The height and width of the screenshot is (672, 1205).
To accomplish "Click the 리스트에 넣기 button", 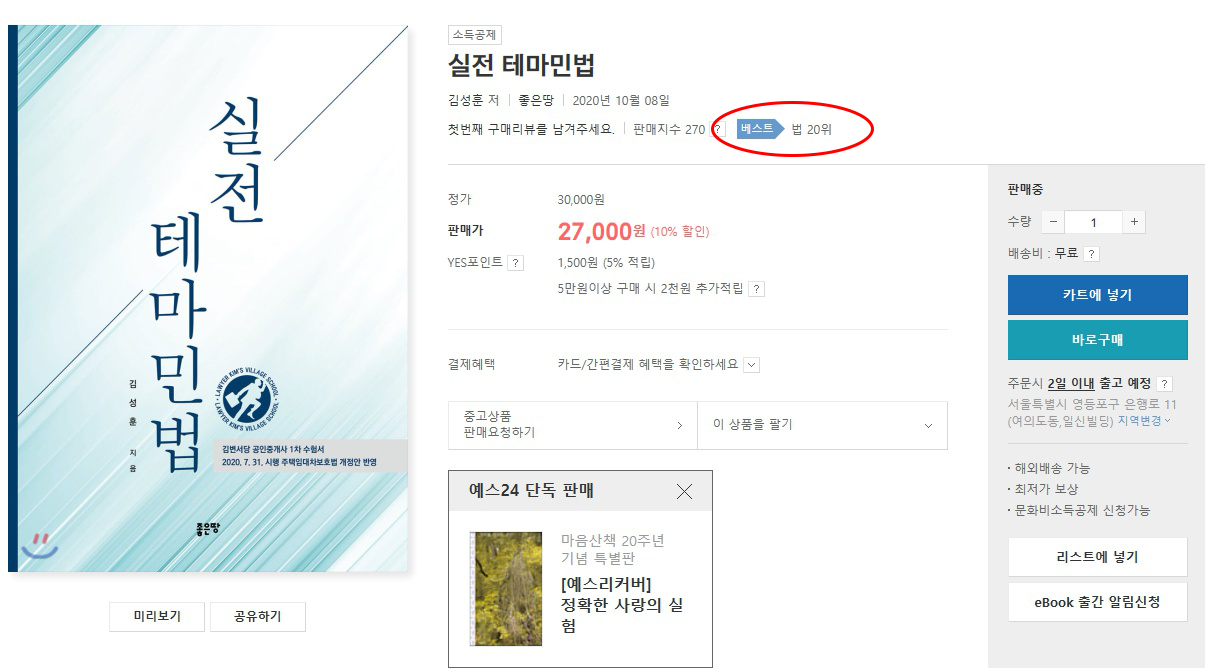I will click(x=1097, y=557).
